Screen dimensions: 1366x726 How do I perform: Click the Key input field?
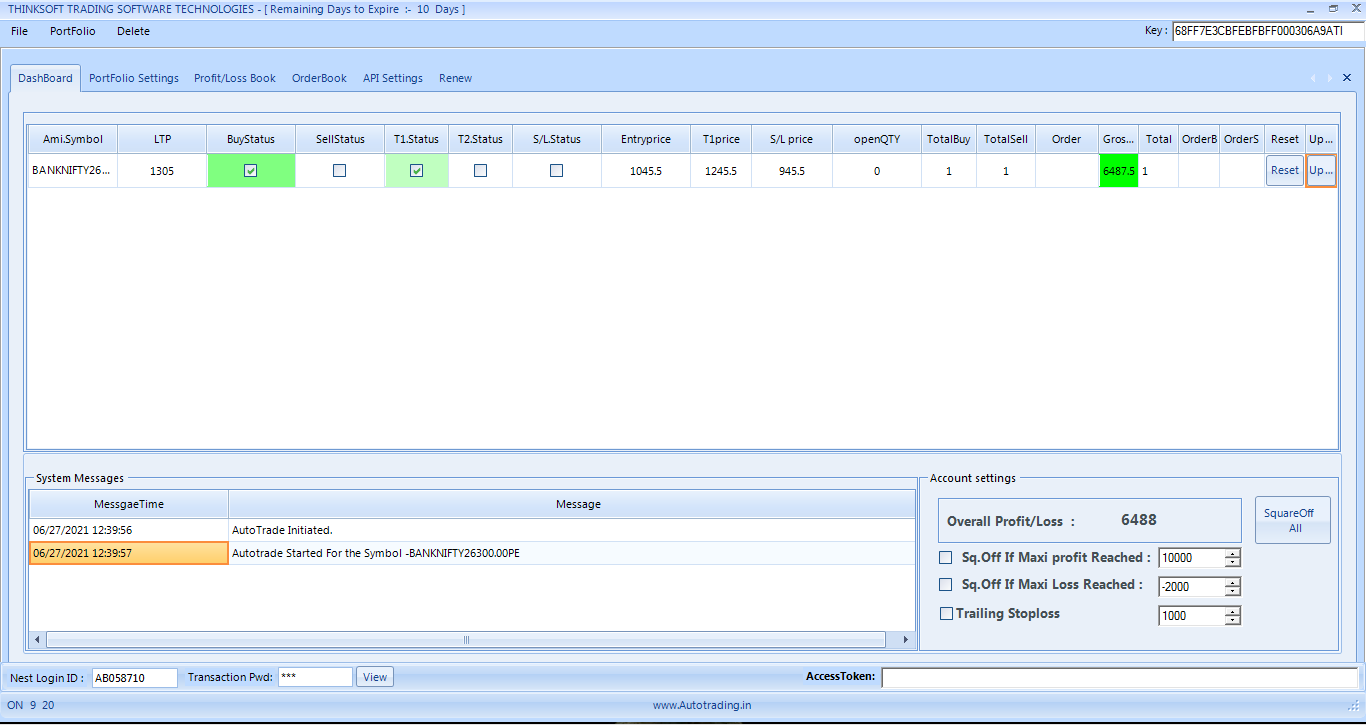[x=1268, y=31]
